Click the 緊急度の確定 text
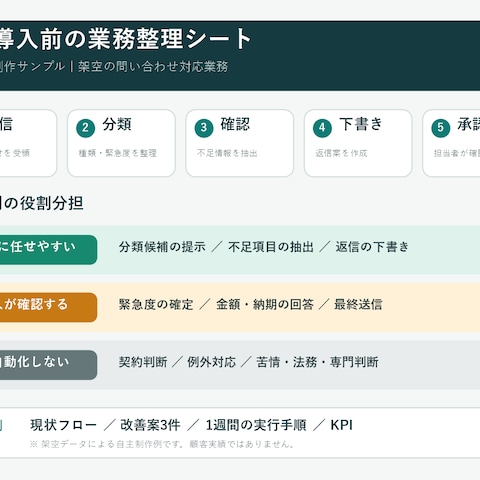The image size is (480, 480). (x=156, y=304)
